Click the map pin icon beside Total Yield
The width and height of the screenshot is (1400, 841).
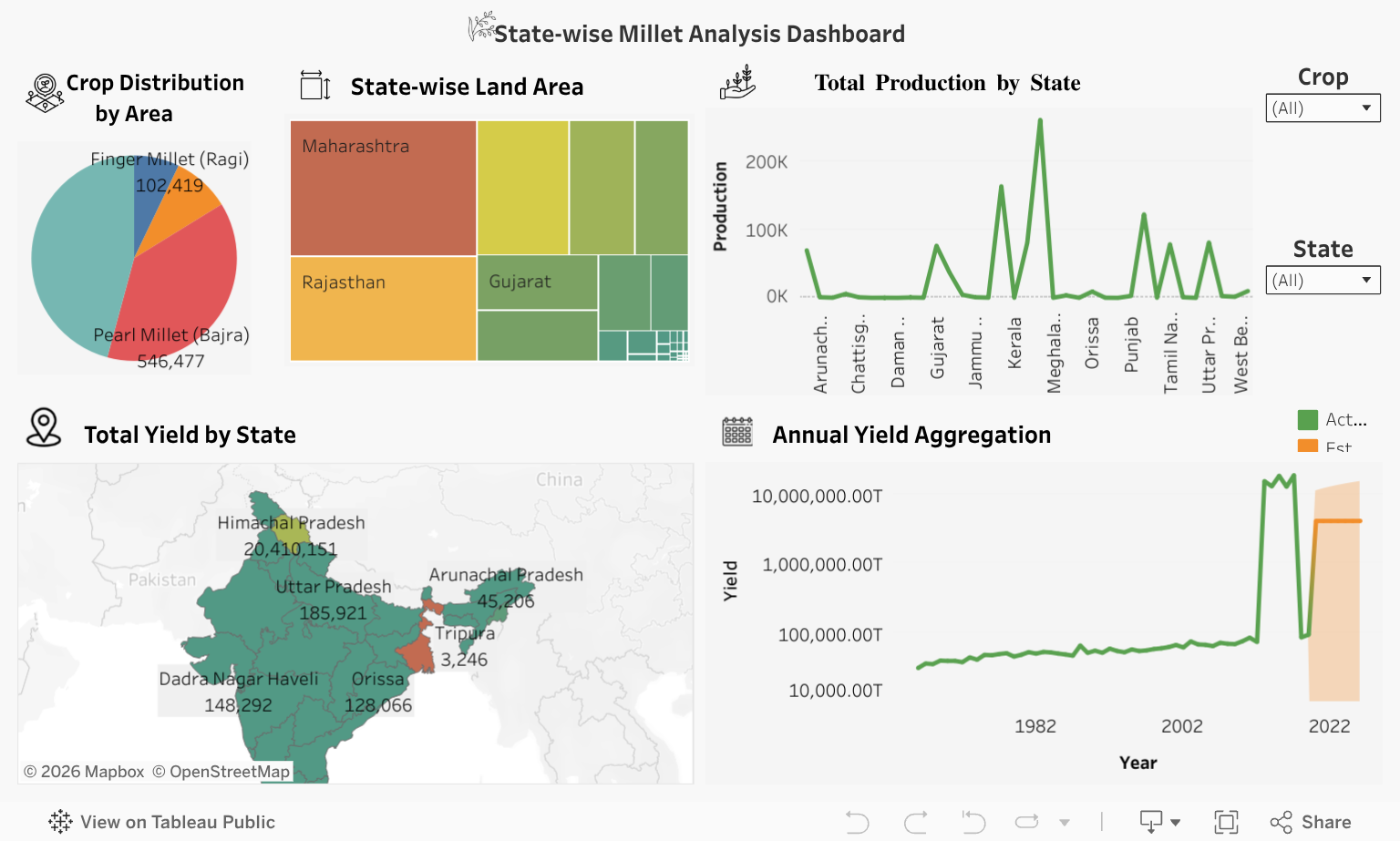pos(44,428)
